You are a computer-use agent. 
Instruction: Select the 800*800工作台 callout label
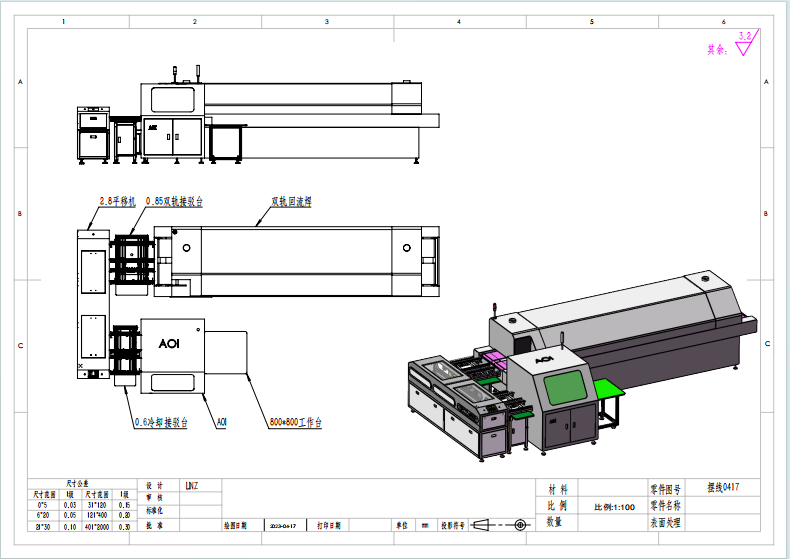click(294, 422)
